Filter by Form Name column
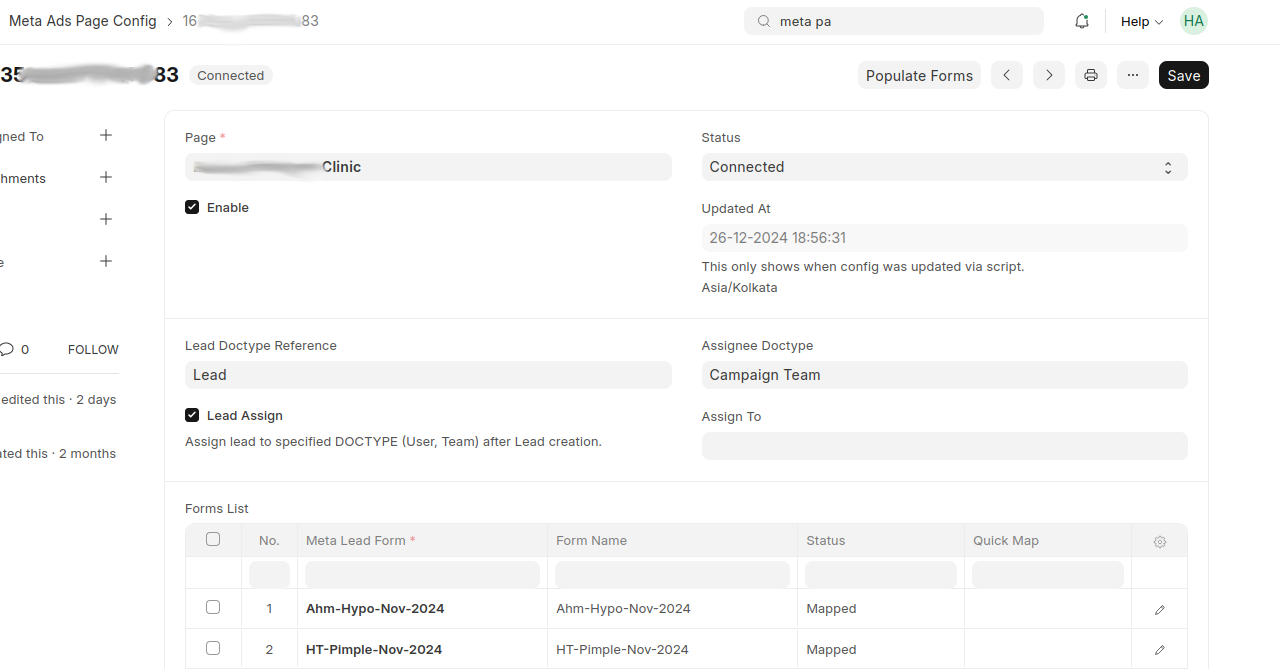 coord(672,574)
